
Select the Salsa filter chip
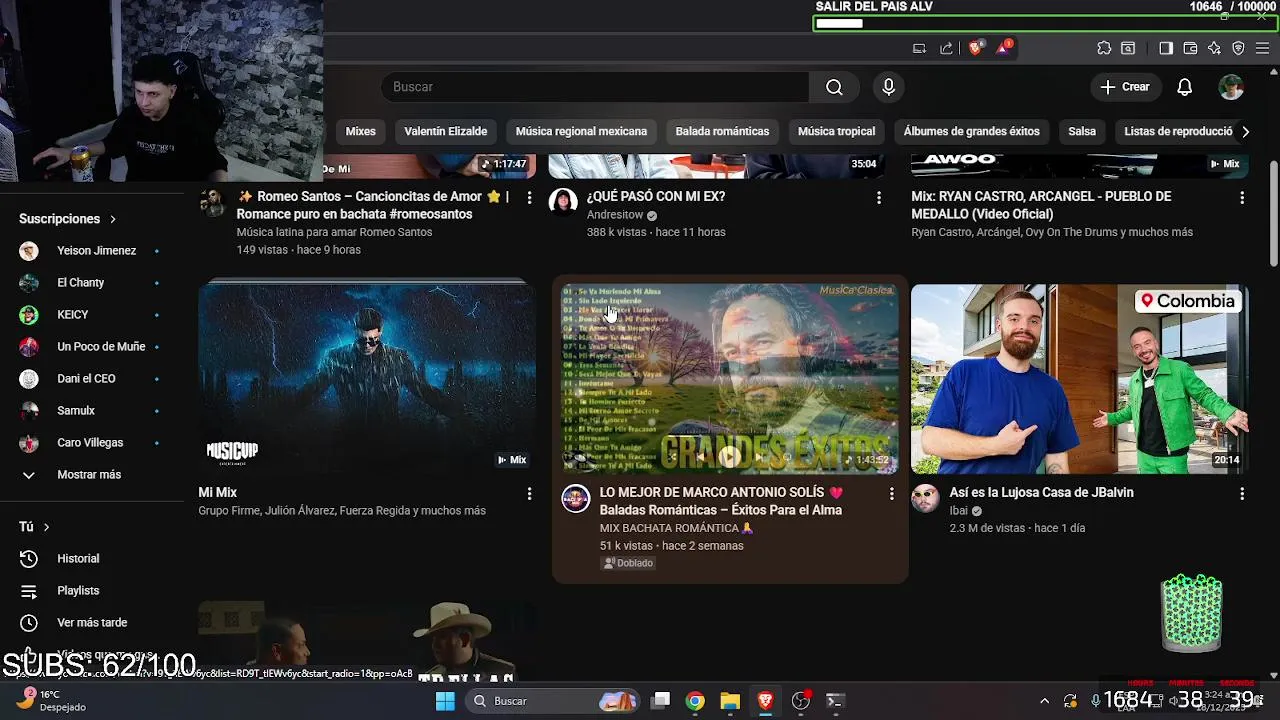click(1082, 132)
